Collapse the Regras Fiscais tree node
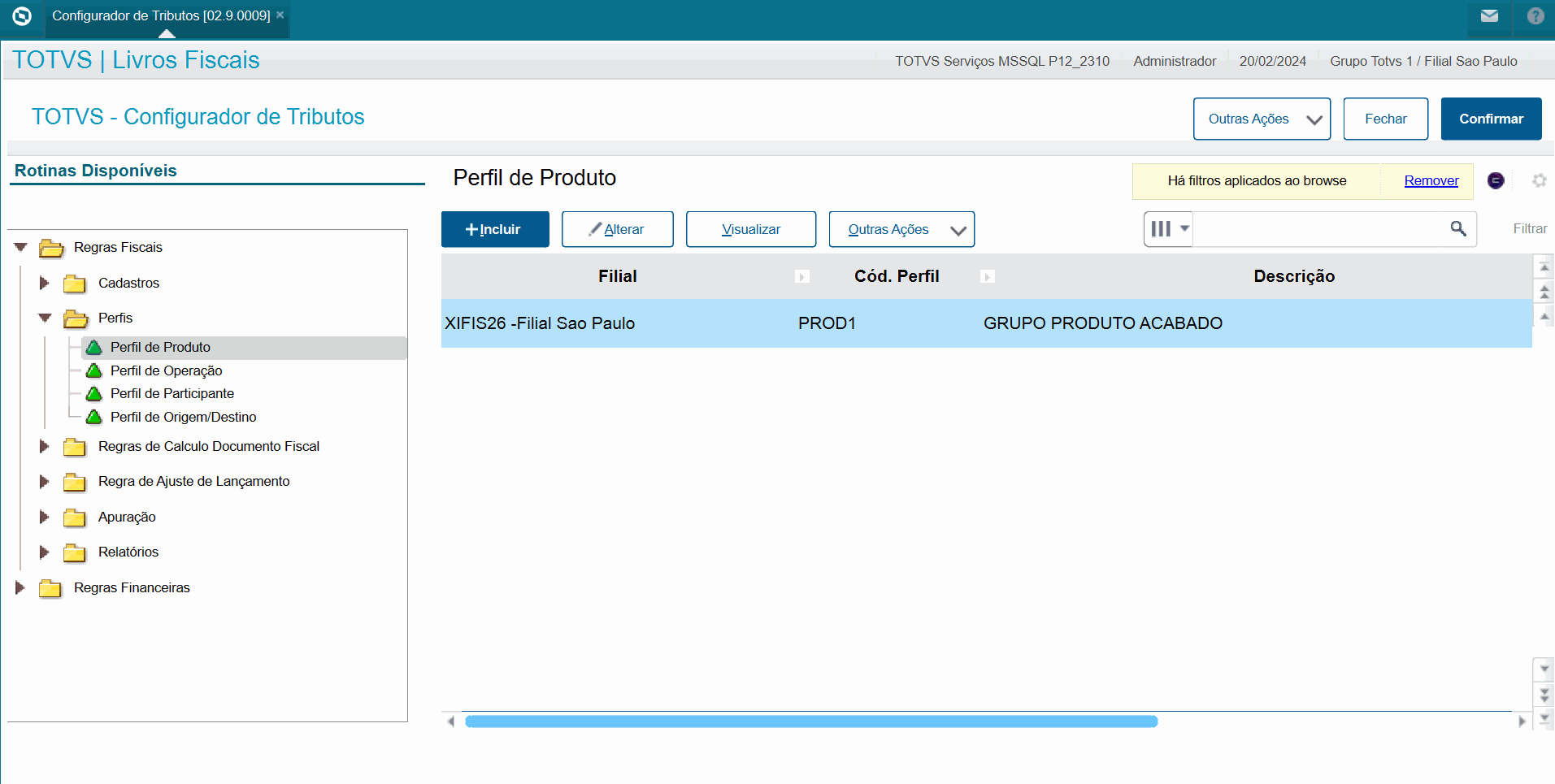 pos(21,247)
